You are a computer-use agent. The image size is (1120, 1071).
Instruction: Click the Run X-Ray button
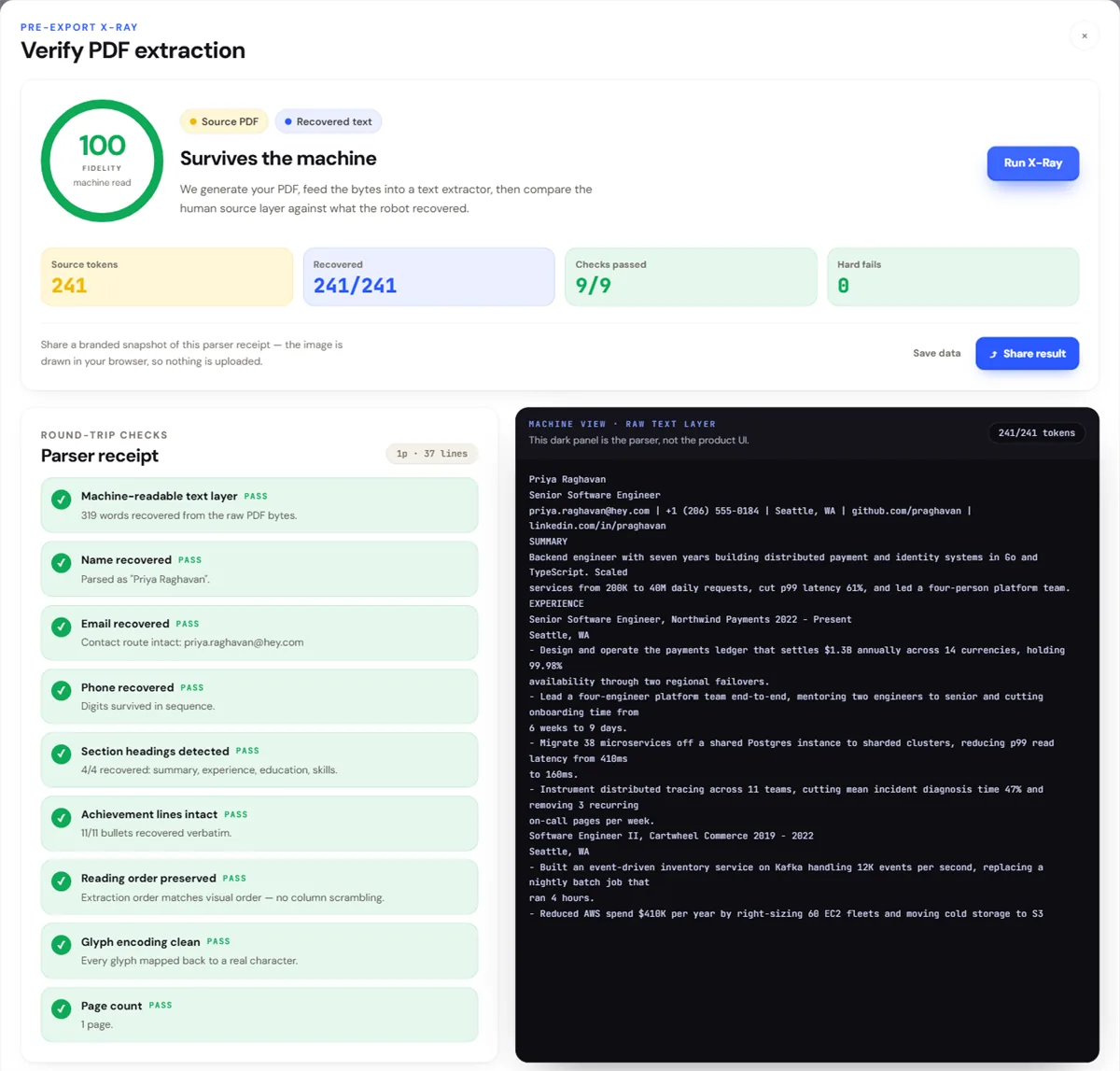1032,163
